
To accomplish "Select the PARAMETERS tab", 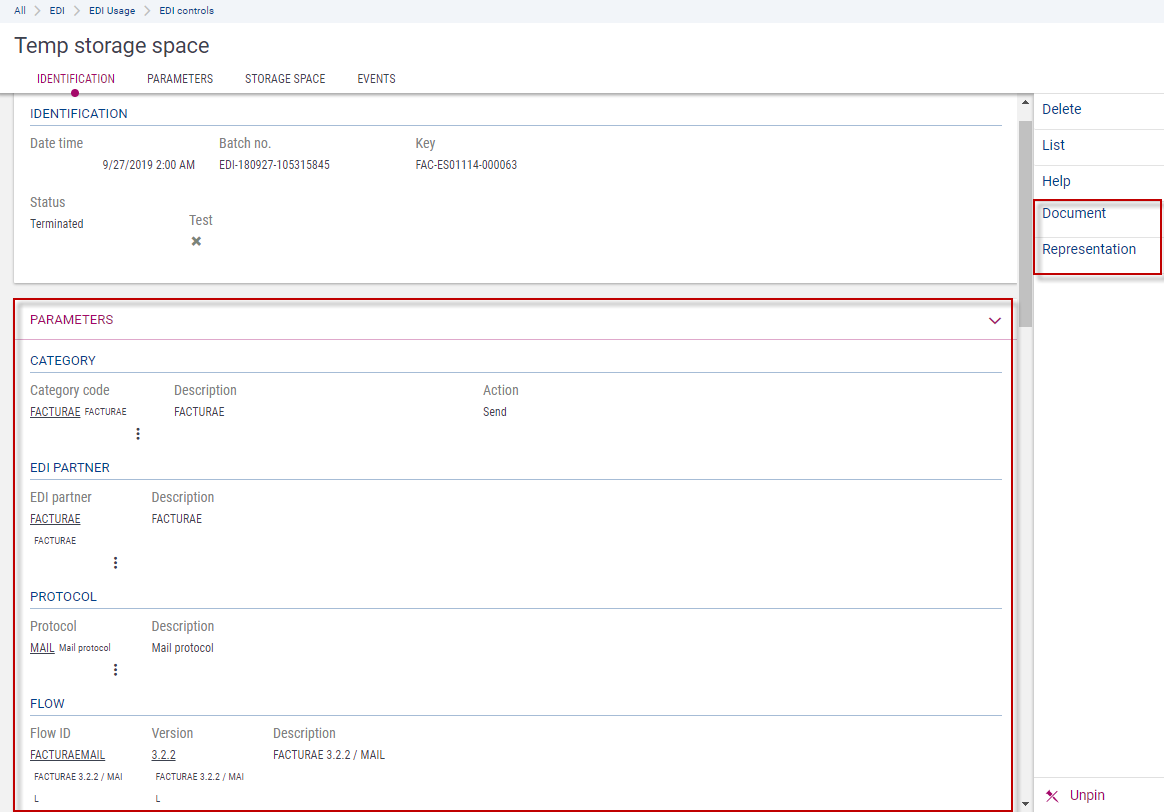I will tap(180, 79).
